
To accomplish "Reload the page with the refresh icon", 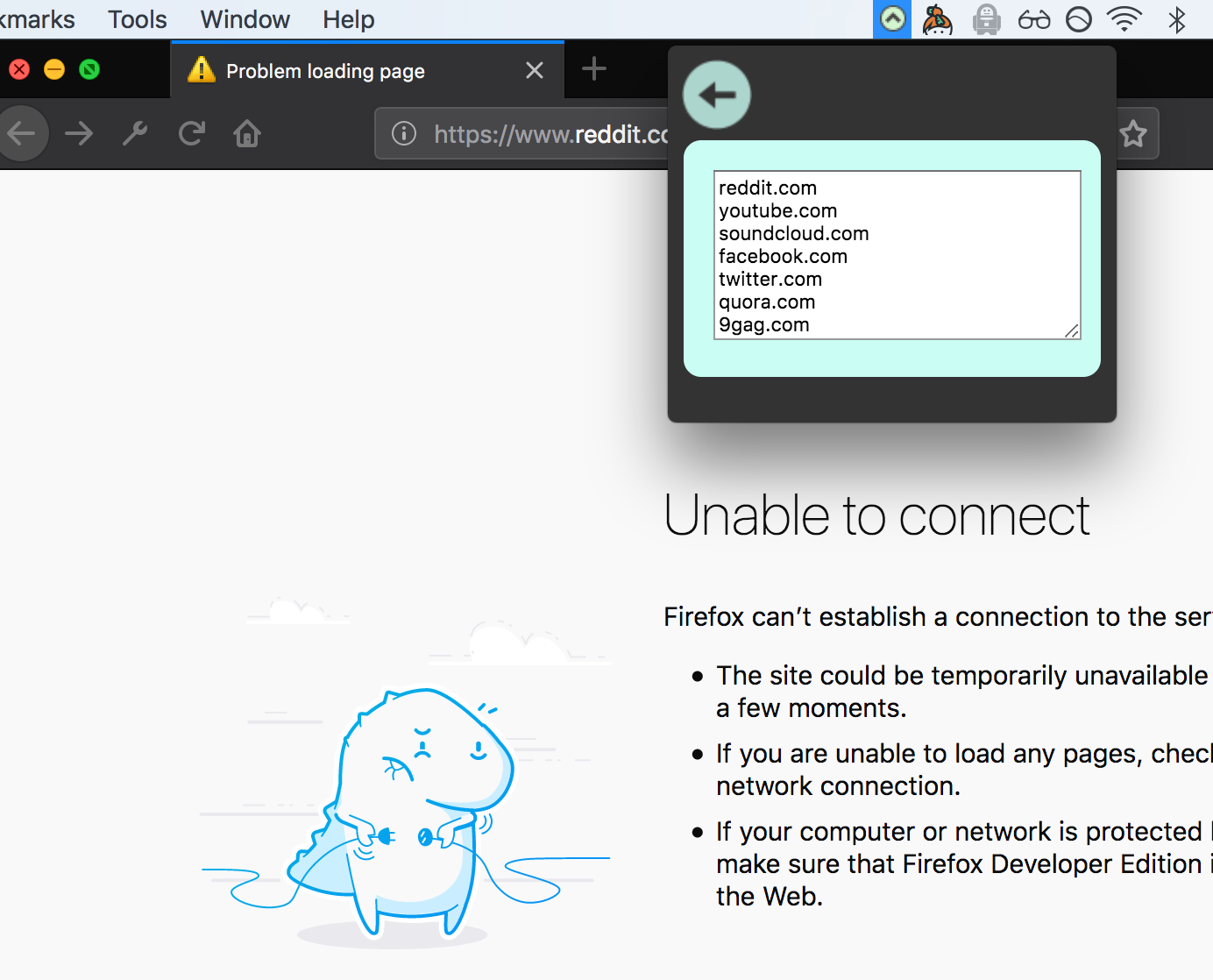I will point(192,133).
